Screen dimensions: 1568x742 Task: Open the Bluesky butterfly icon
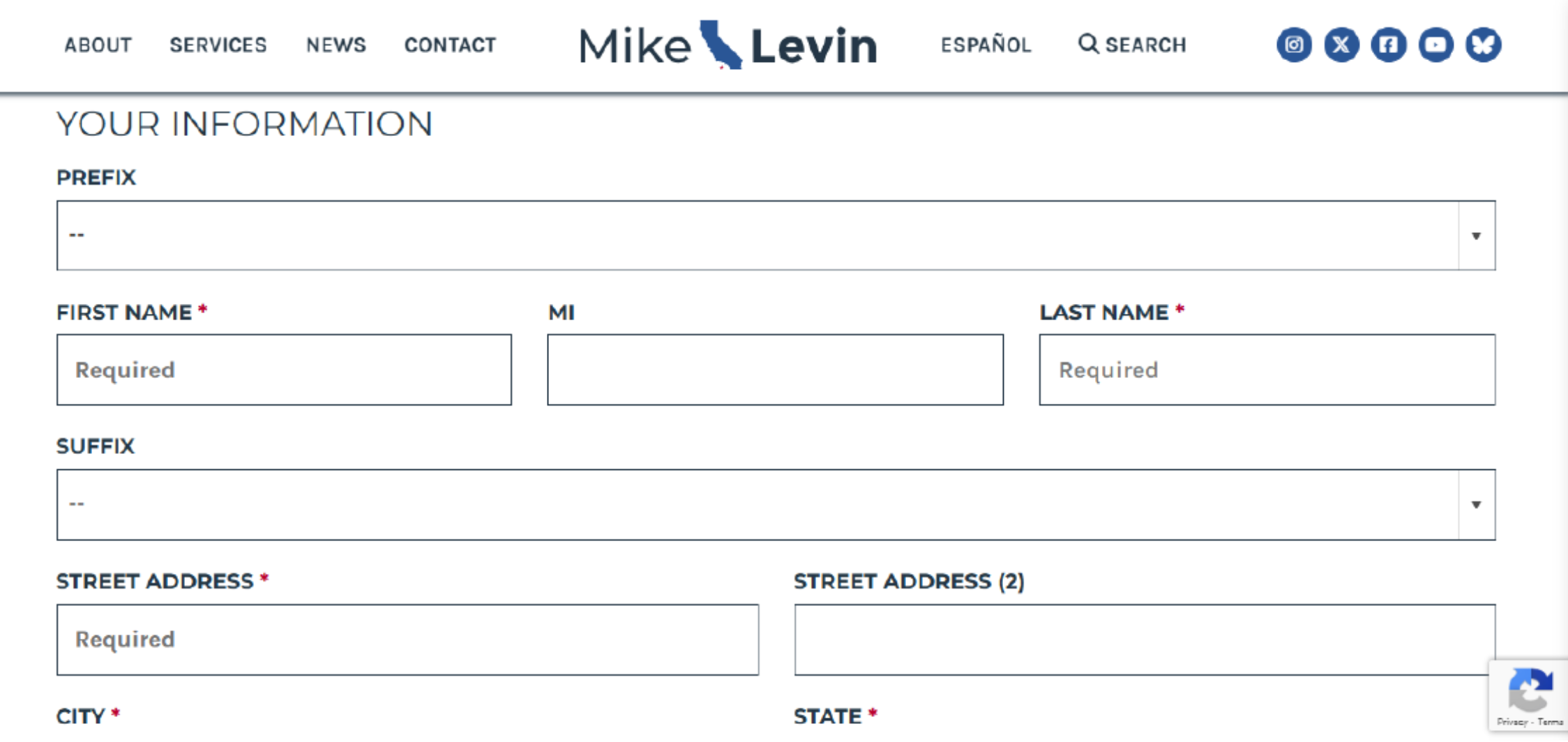(1483, 45)
